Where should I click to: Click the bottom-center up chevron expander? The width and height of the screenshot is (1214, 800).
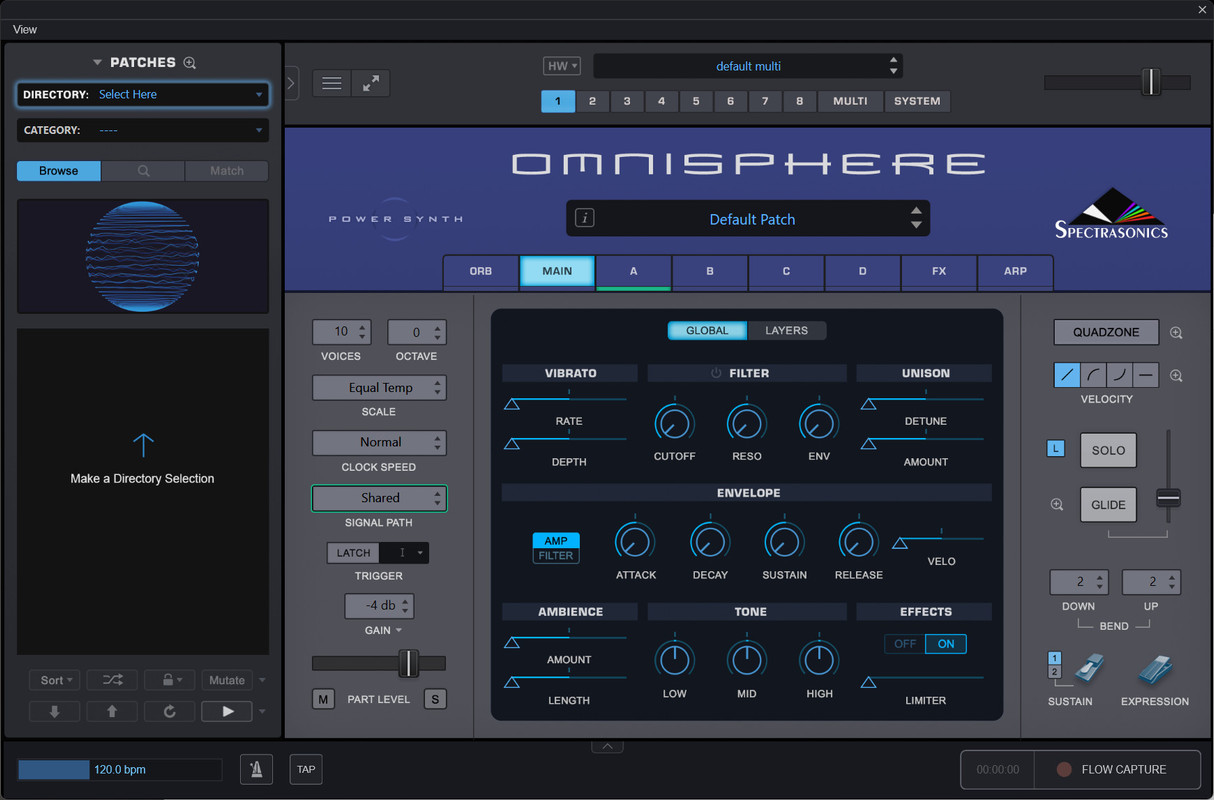[607, 746]
